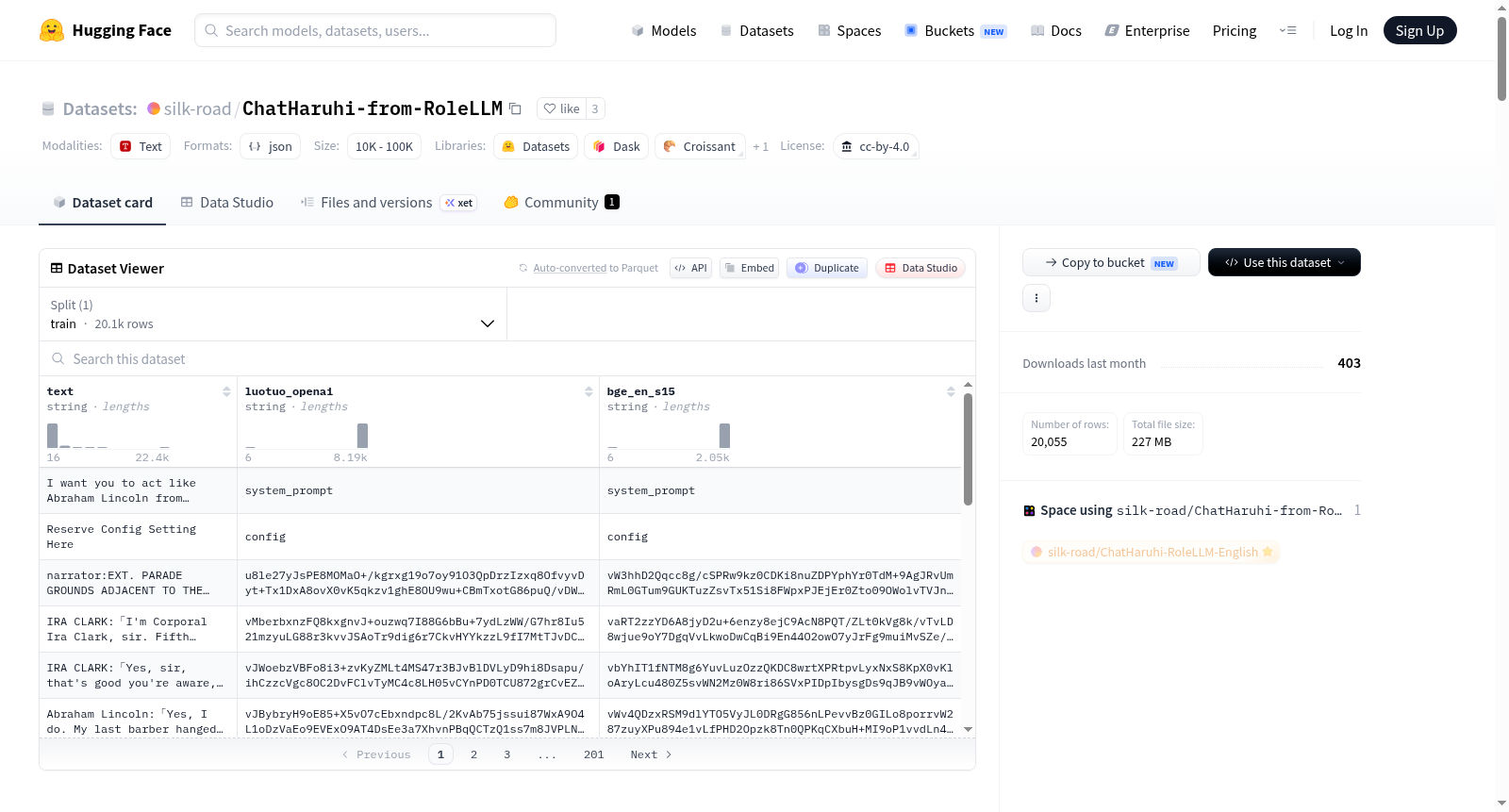The image size is (1509, 812).
Task: Sort the bge_en_s15 column
Action: click(951, 391)
